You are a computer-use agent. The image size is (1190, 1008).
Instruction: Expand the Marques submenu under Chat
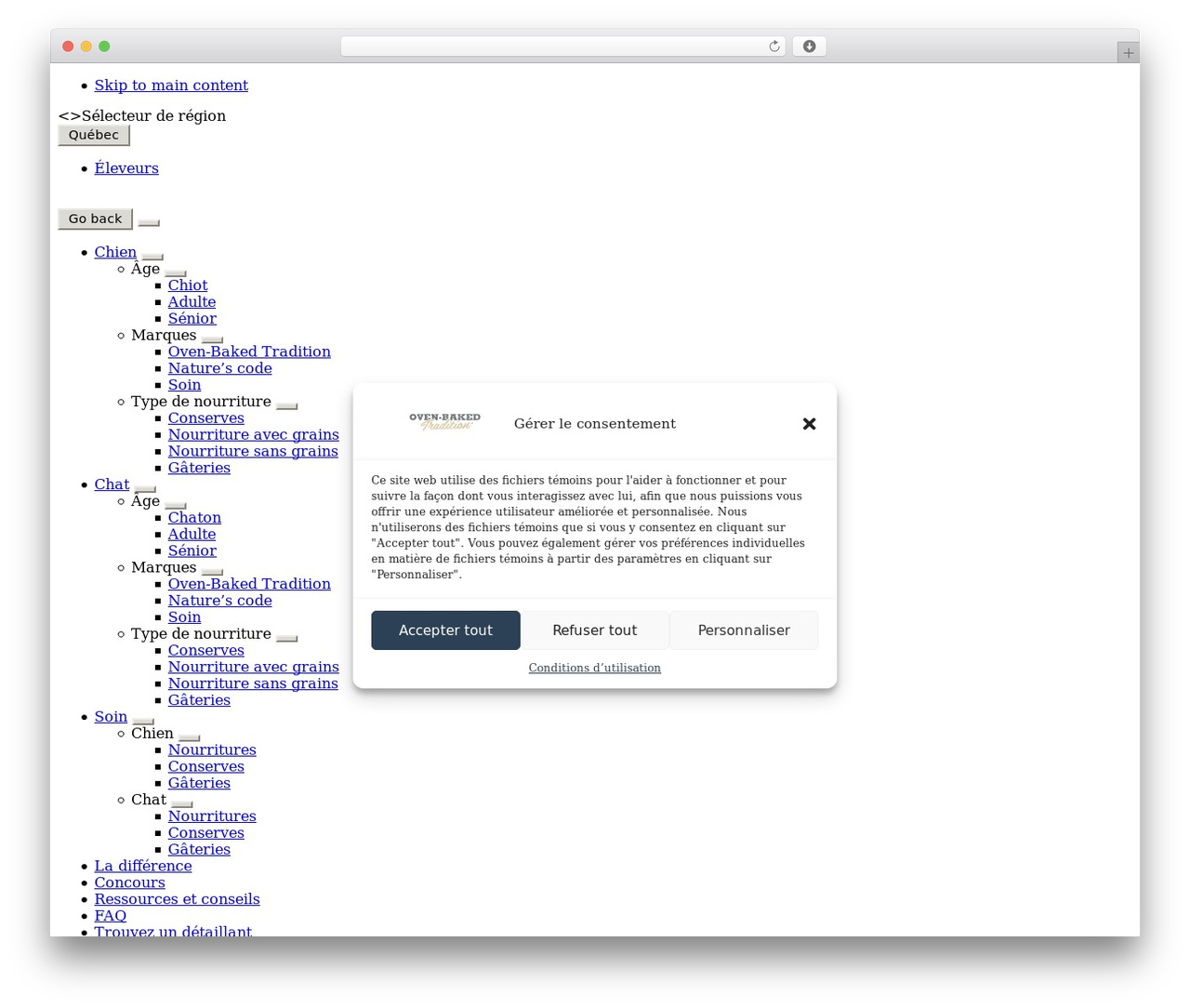[212, 571]
